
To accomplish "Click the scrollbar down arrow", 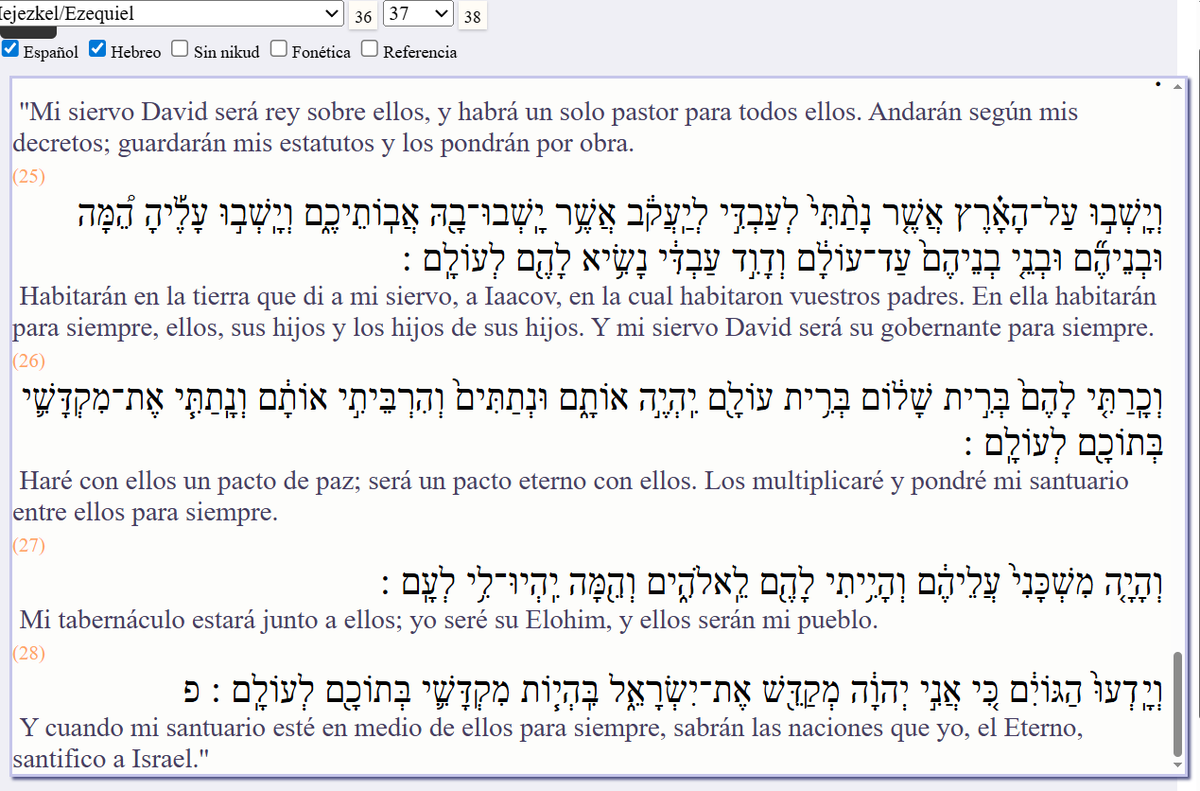I will (1180, 764).
